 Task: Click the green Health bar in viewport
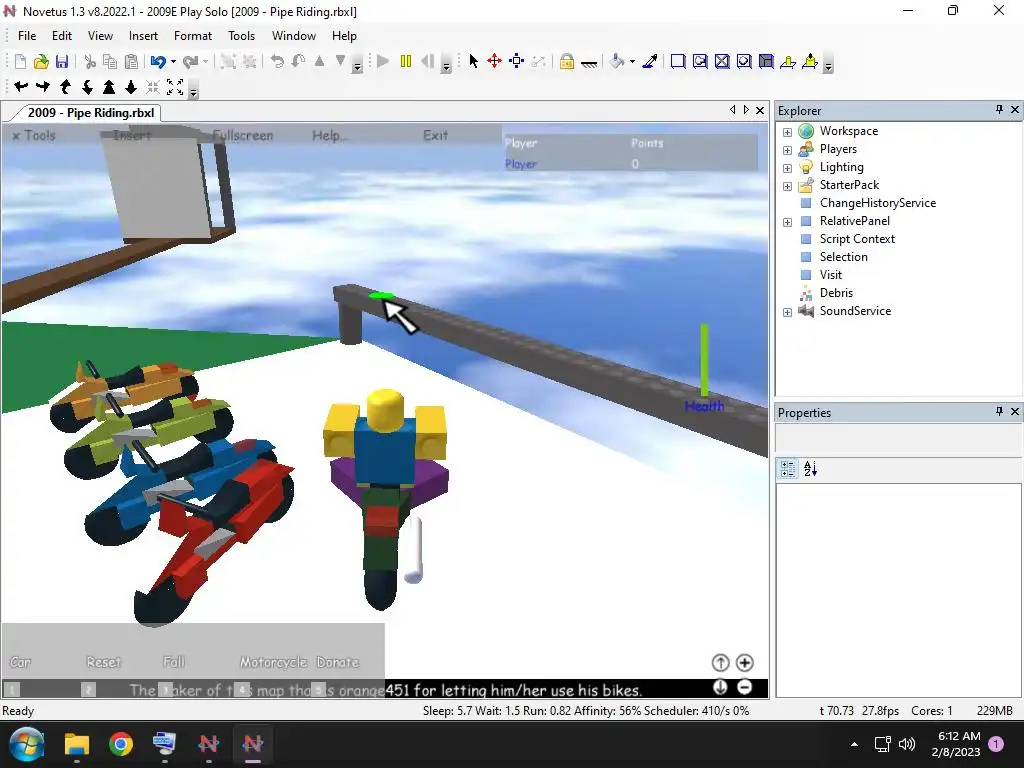704,360
